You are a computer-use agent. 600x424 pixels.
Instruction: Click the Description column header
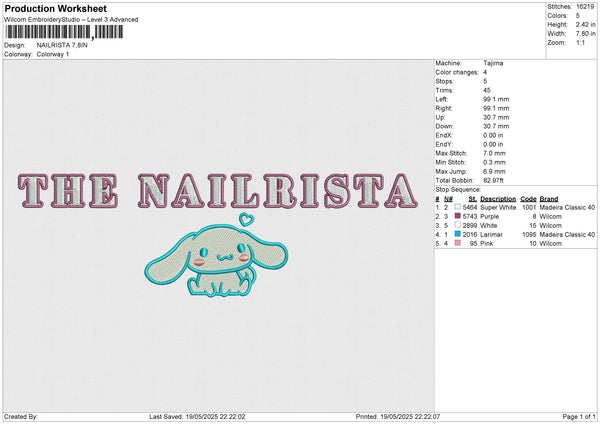[498, 199]
